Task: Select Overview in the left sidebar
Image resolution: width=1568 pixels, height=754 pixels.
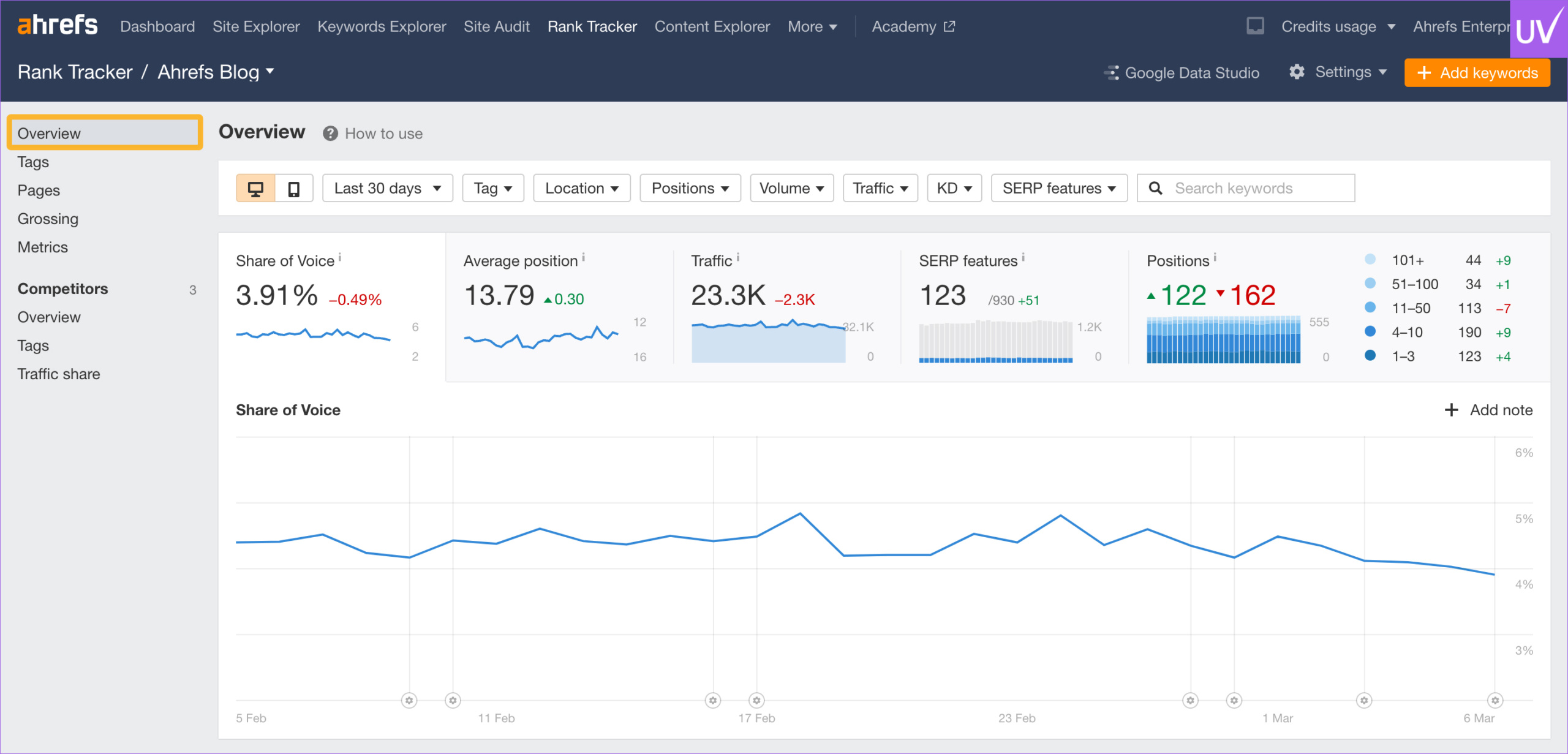Action: click(105, 133)
